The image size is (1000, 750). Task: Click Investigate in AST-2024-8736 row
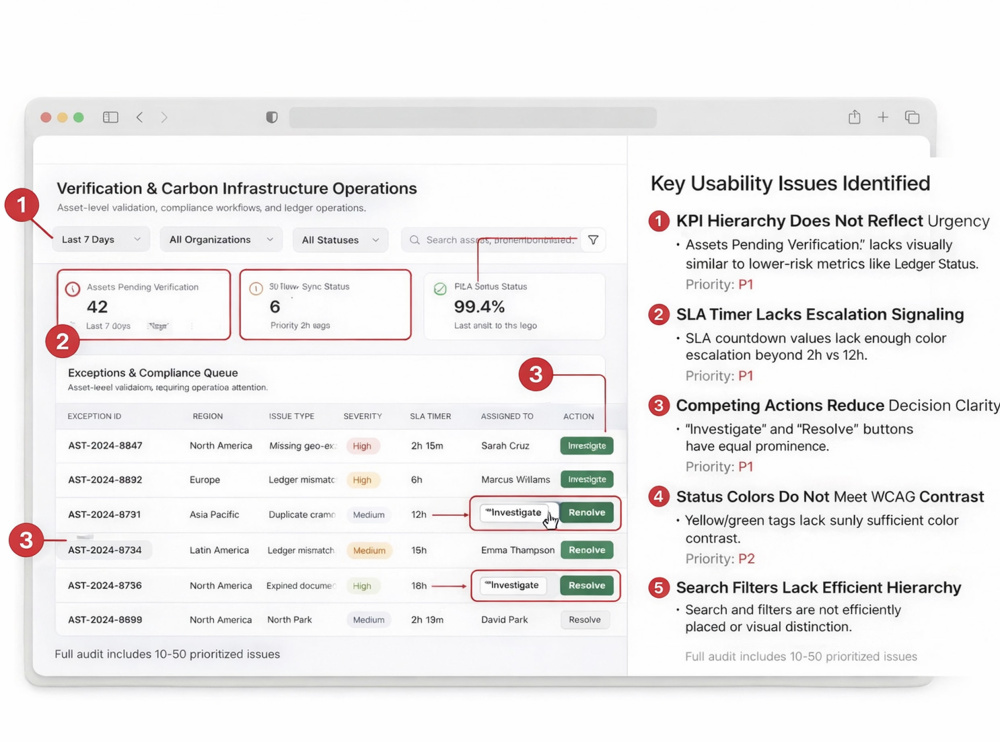pos(513,585)
